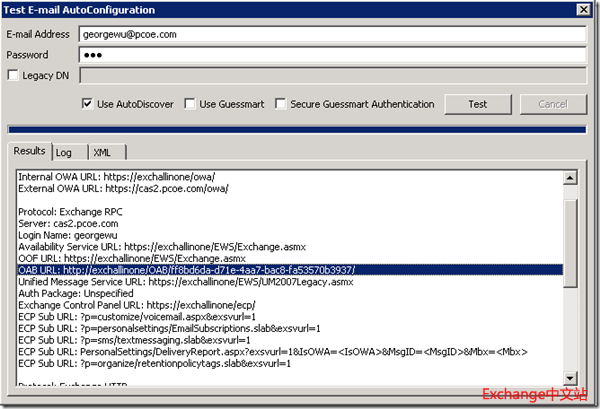Enable the Legacy DN checkbox
600x409 pixels.
pyautogui.click(x=13, y=74)
